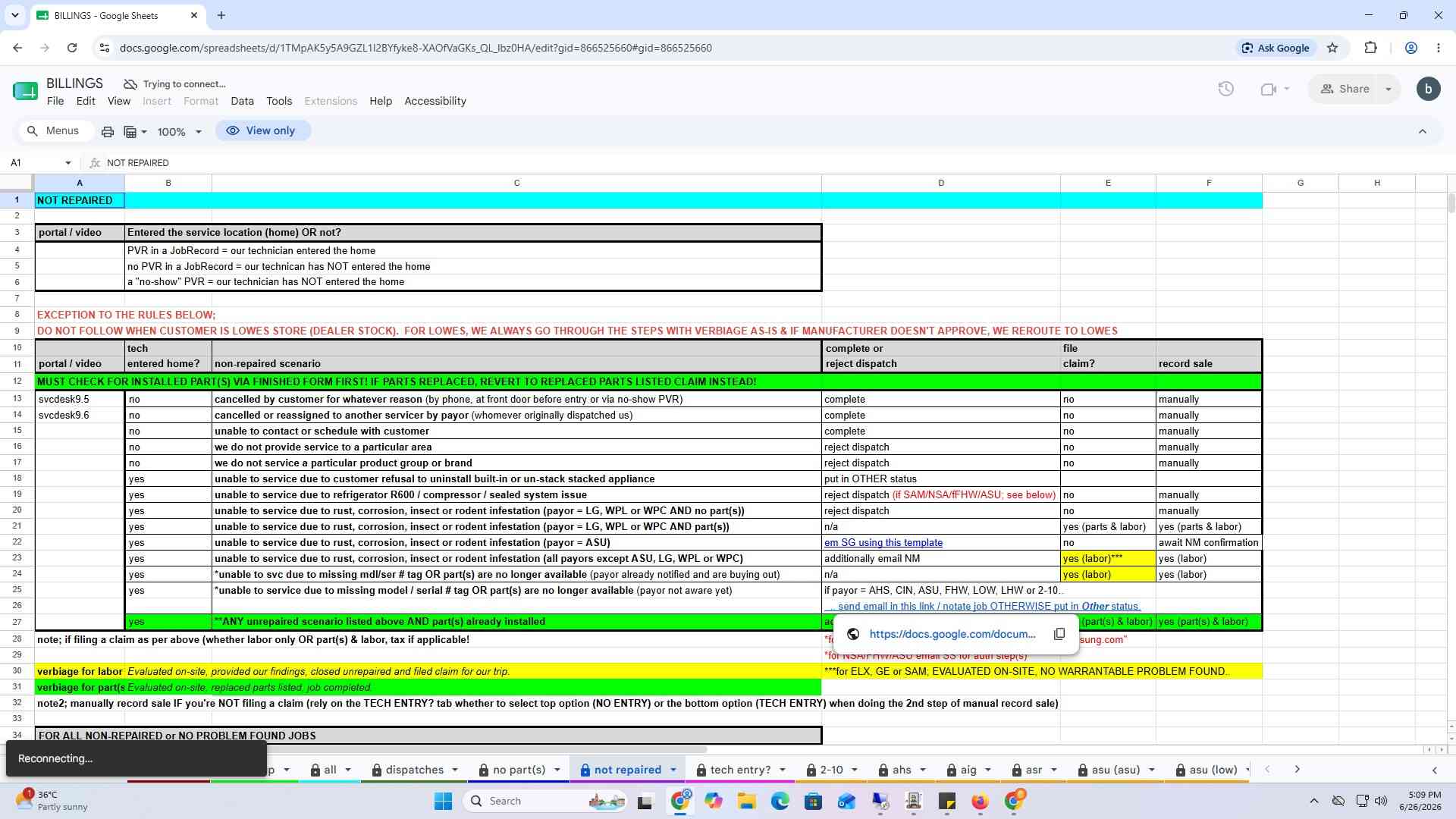
Task: Open the 100% zoom dropdown
Action: (x=179, y=132)
